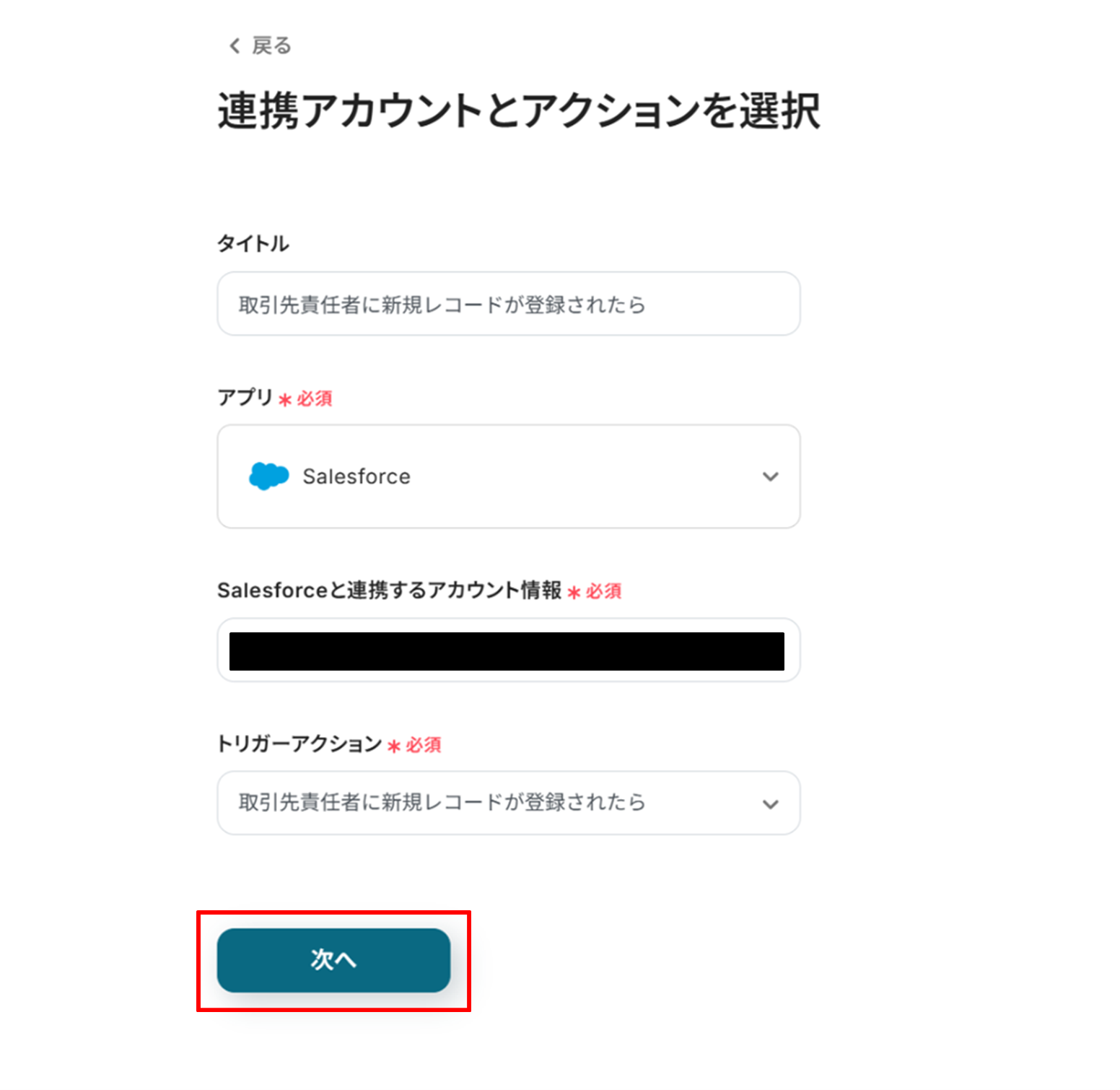
Task: Open the トリガーアクション dropdown selection text
Action: pos(442,803)
